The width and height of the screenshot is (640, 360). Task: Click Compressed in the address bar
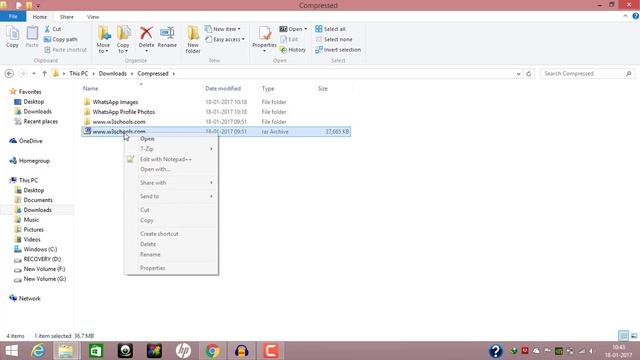(x=153, y=73)
